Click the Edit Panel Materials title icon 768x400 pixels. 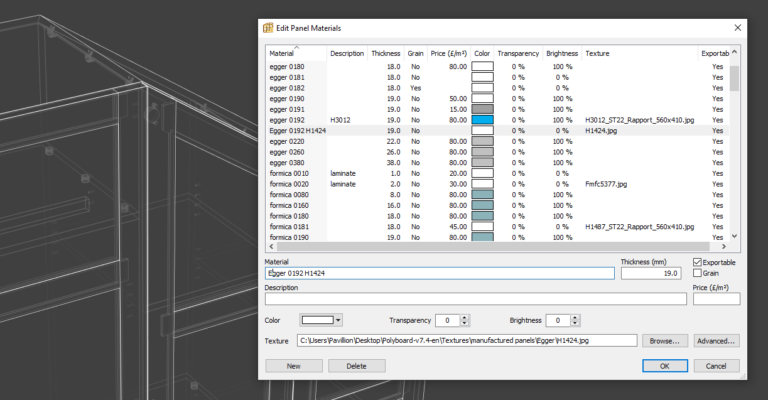point(267,27)
